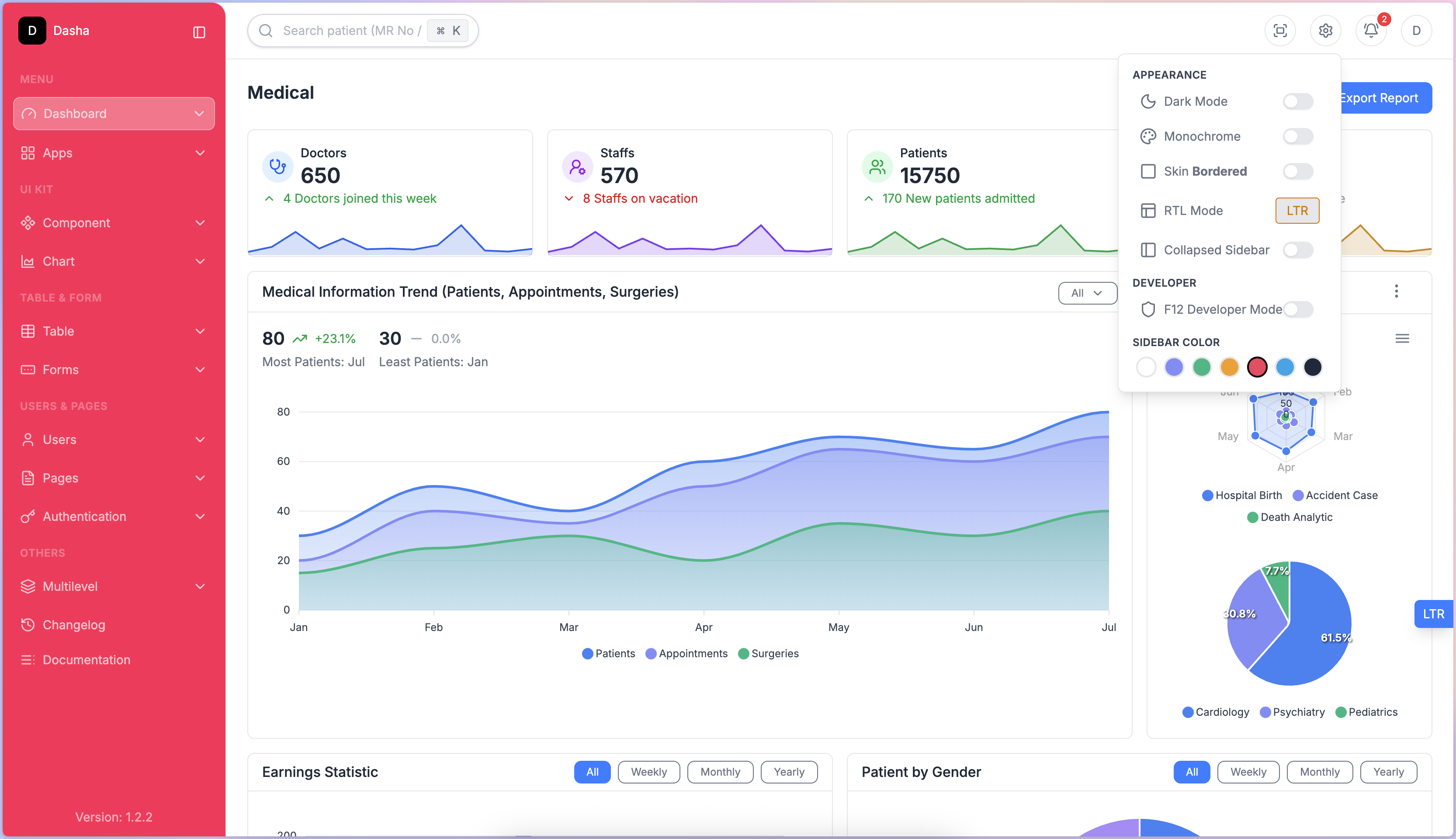Click the LTR button for RTL Mode

(1297, 211)
